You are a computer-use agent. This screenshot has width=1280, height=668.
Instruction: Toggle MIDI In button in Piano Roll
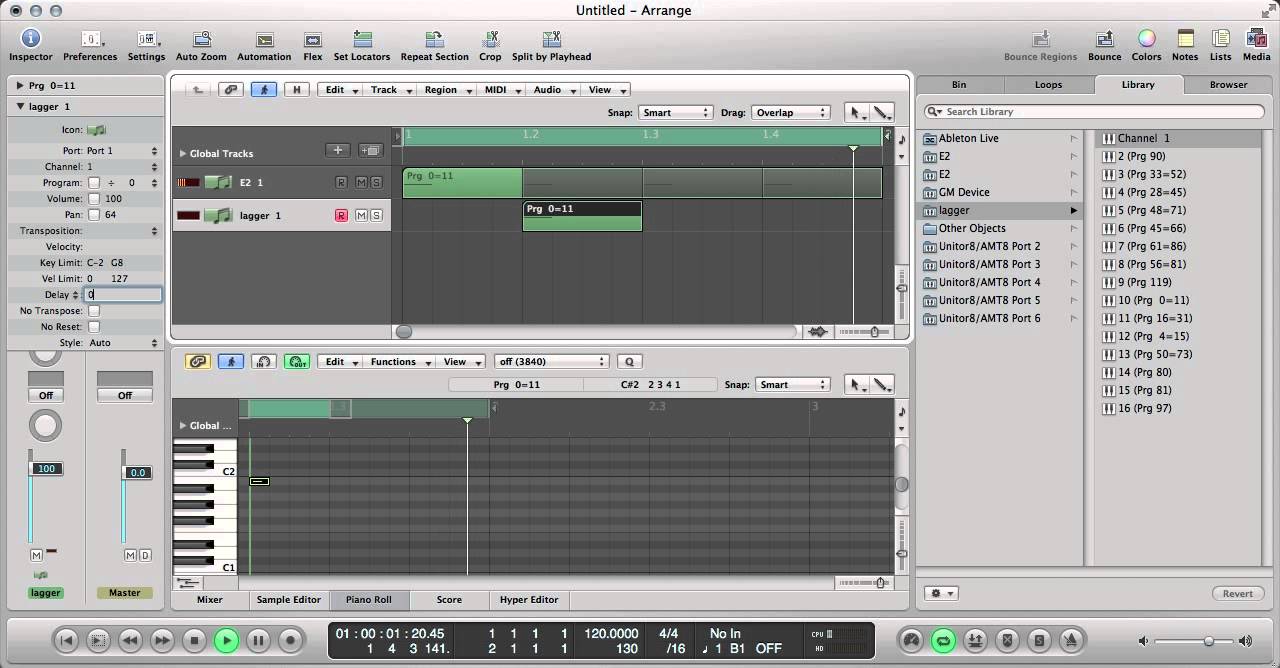[264, 362]
